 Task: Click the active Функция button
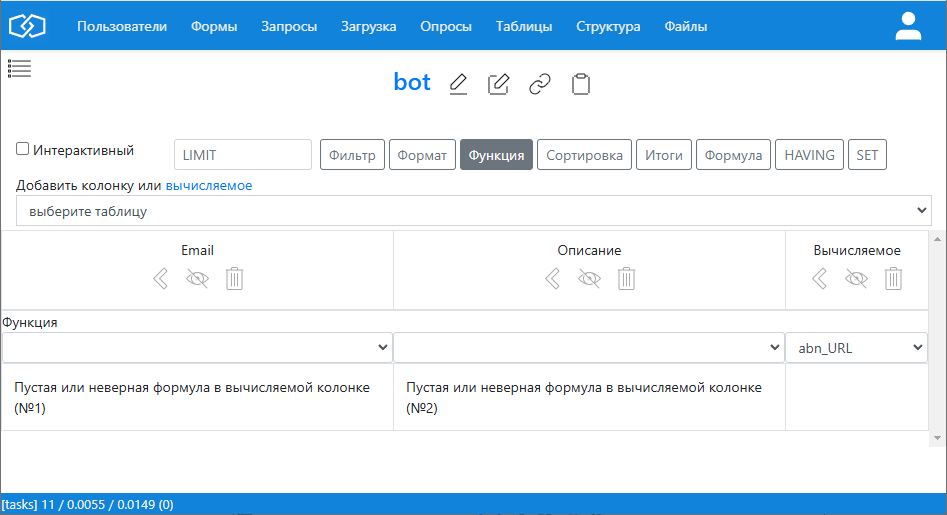coord(496,155)
